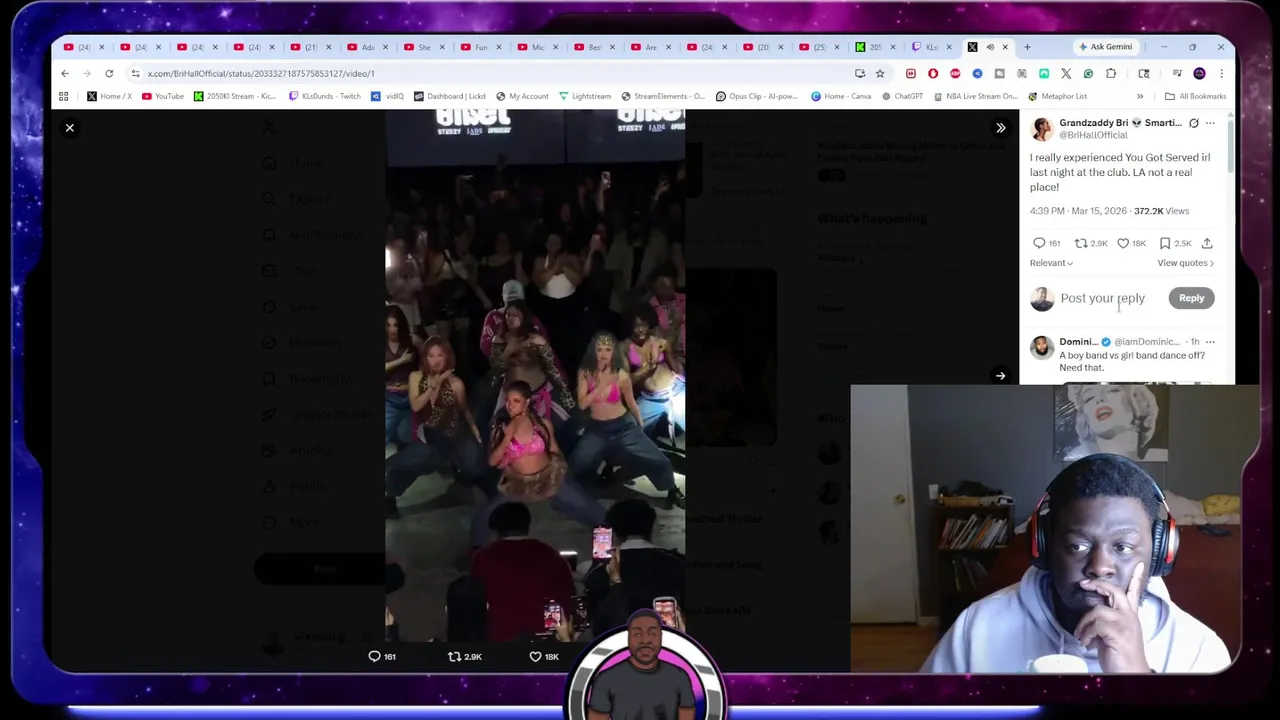This screenshot has height=720, width=1280.
Task: Open the media control icon in the toolbar
Action: coord(1177,73)
